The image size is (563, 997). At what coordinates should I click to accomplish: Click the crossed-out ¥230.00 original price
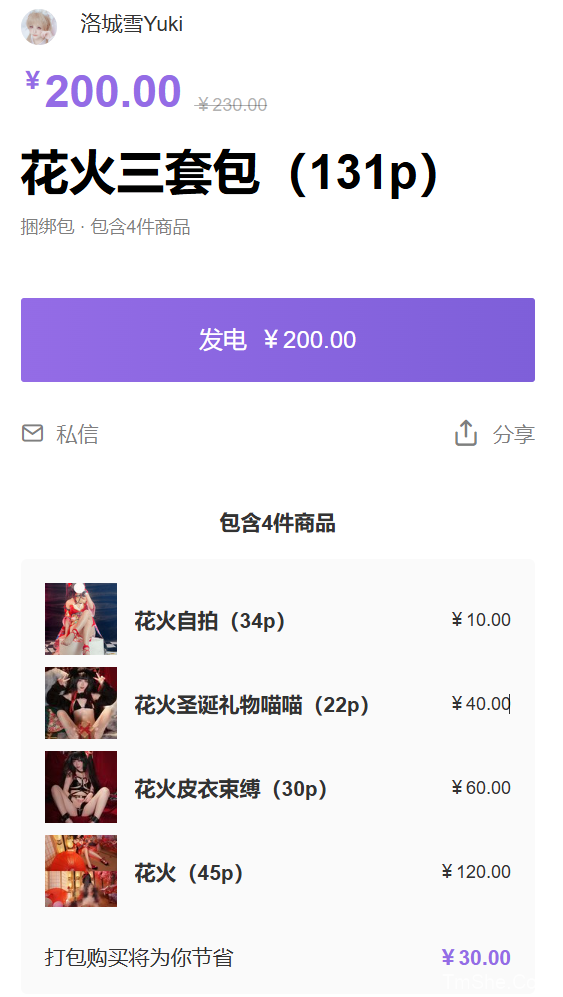point(232,104)
